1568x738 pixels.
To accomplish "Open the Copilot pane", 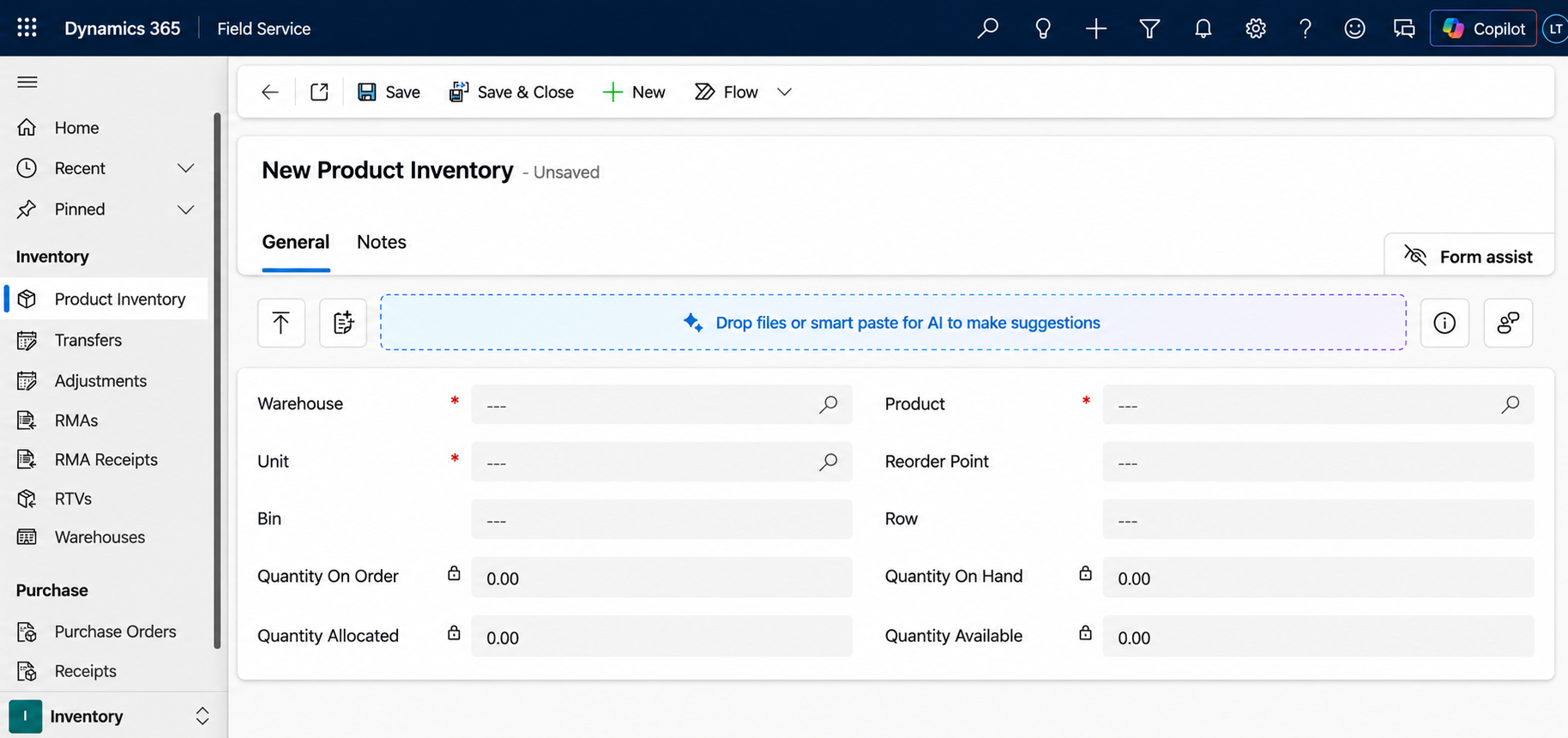I will coord(1483,28).
